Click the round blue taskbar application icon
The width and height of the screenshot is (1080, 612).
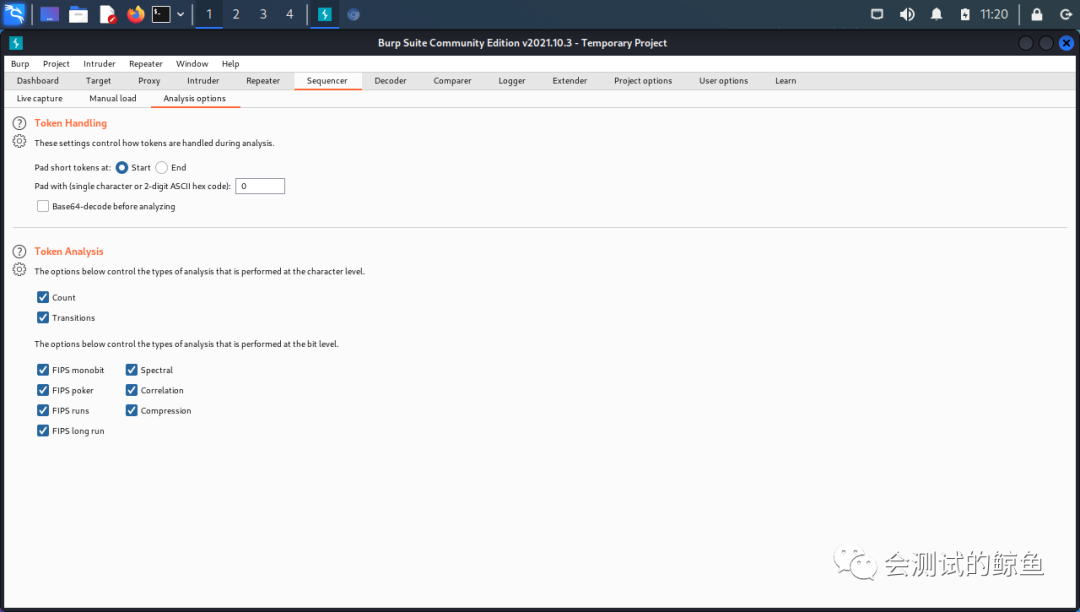(353, 14)
